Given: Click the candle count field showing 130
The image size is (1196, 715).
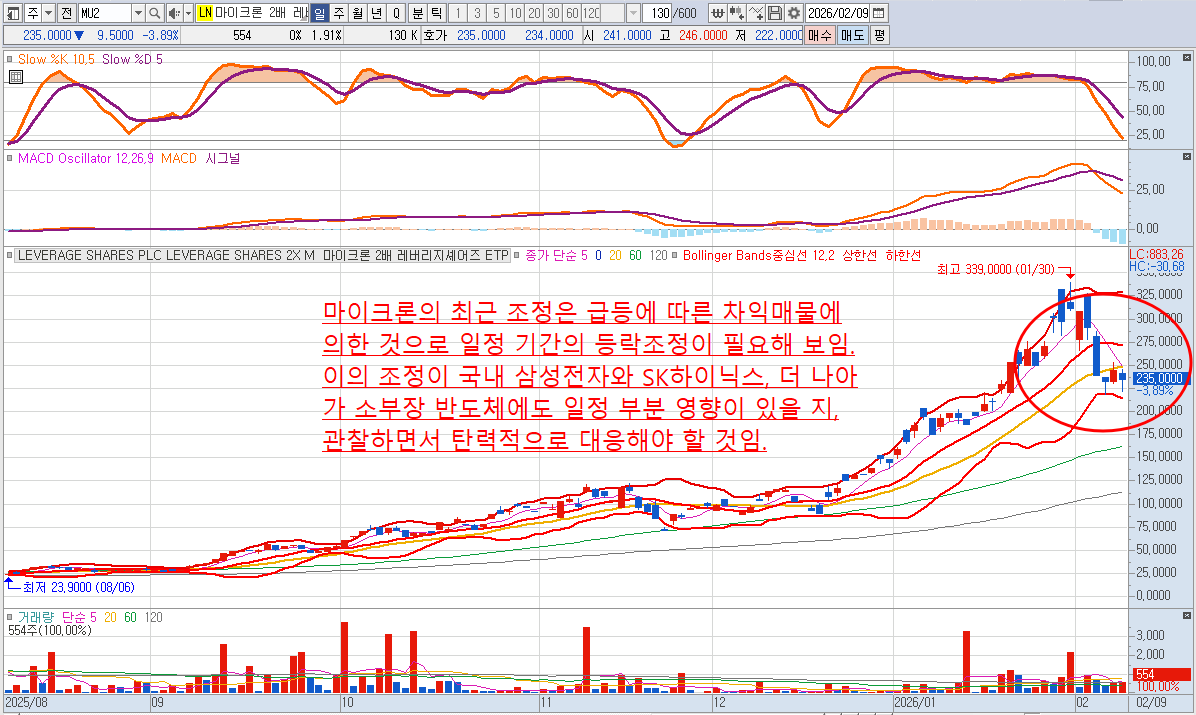Looking at the screenshot, I should pos(658,13).
